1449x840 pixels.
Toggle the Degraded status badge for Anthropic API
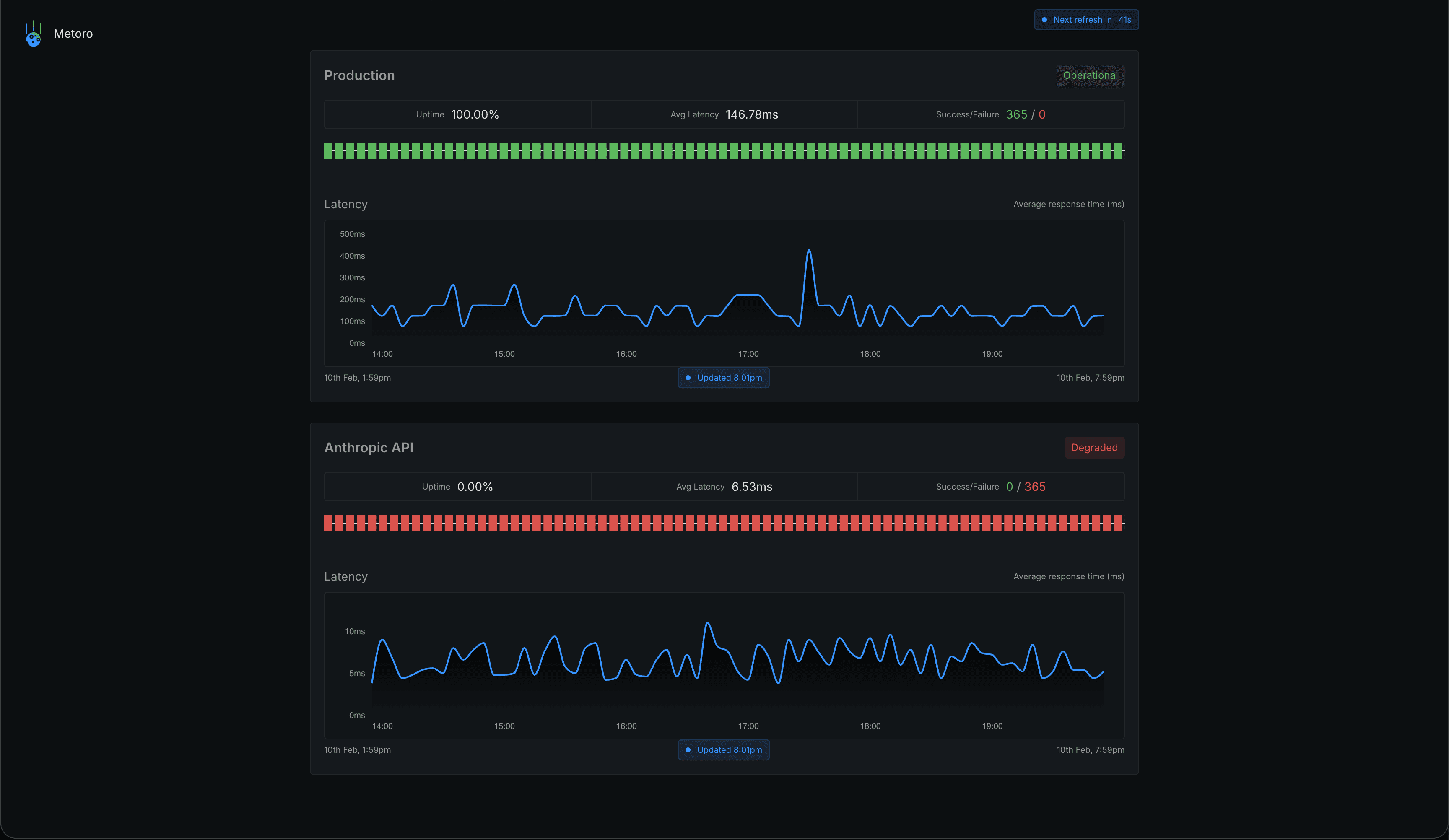click(x=1094, y=447)
